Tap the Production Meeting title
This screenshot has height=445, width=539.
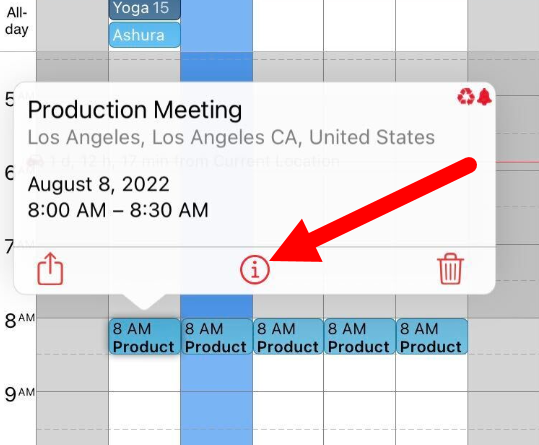(135, 110)
